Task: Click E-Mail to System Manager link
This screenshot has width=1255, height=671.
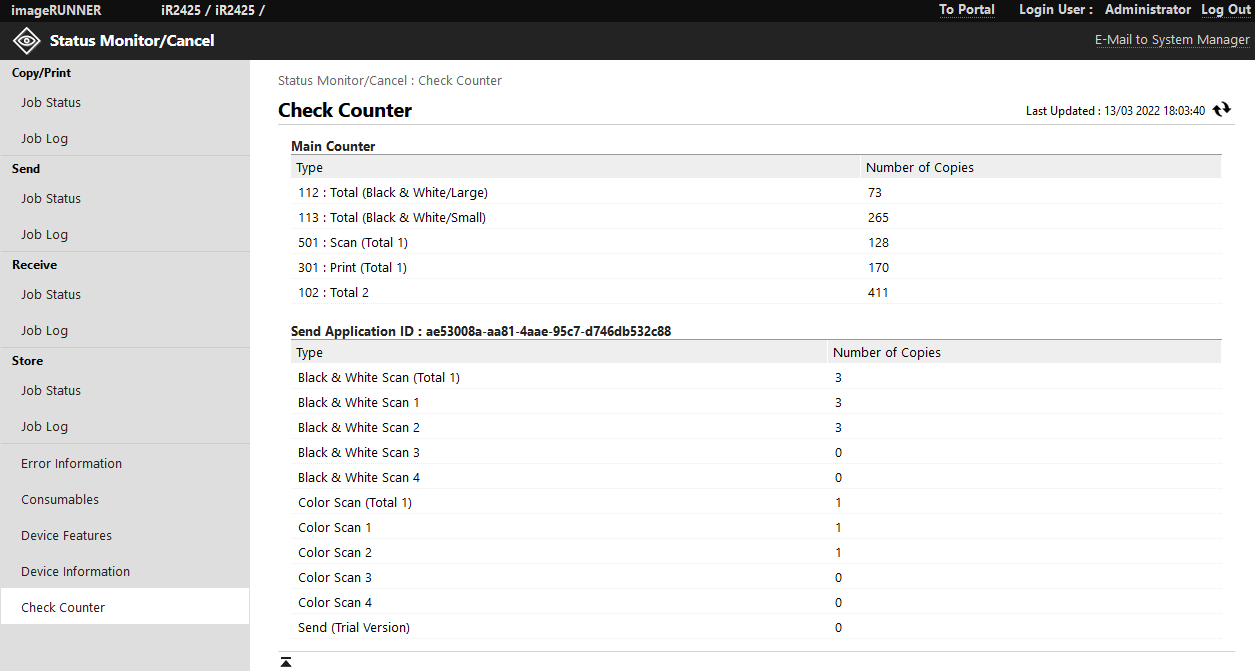Action: point(1172,40)
